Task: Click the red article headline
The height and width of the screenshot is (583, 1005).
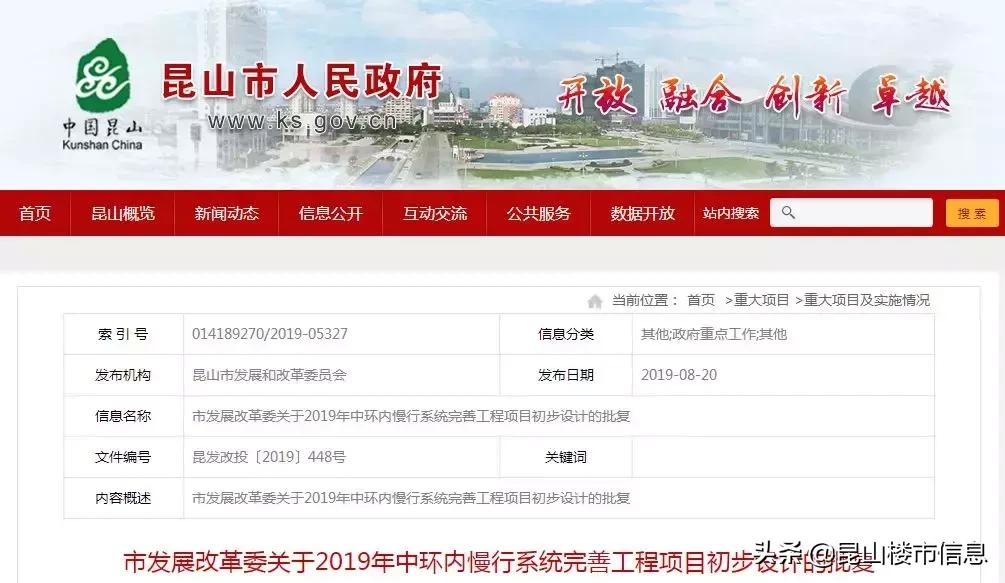Action: coord(499,562)
